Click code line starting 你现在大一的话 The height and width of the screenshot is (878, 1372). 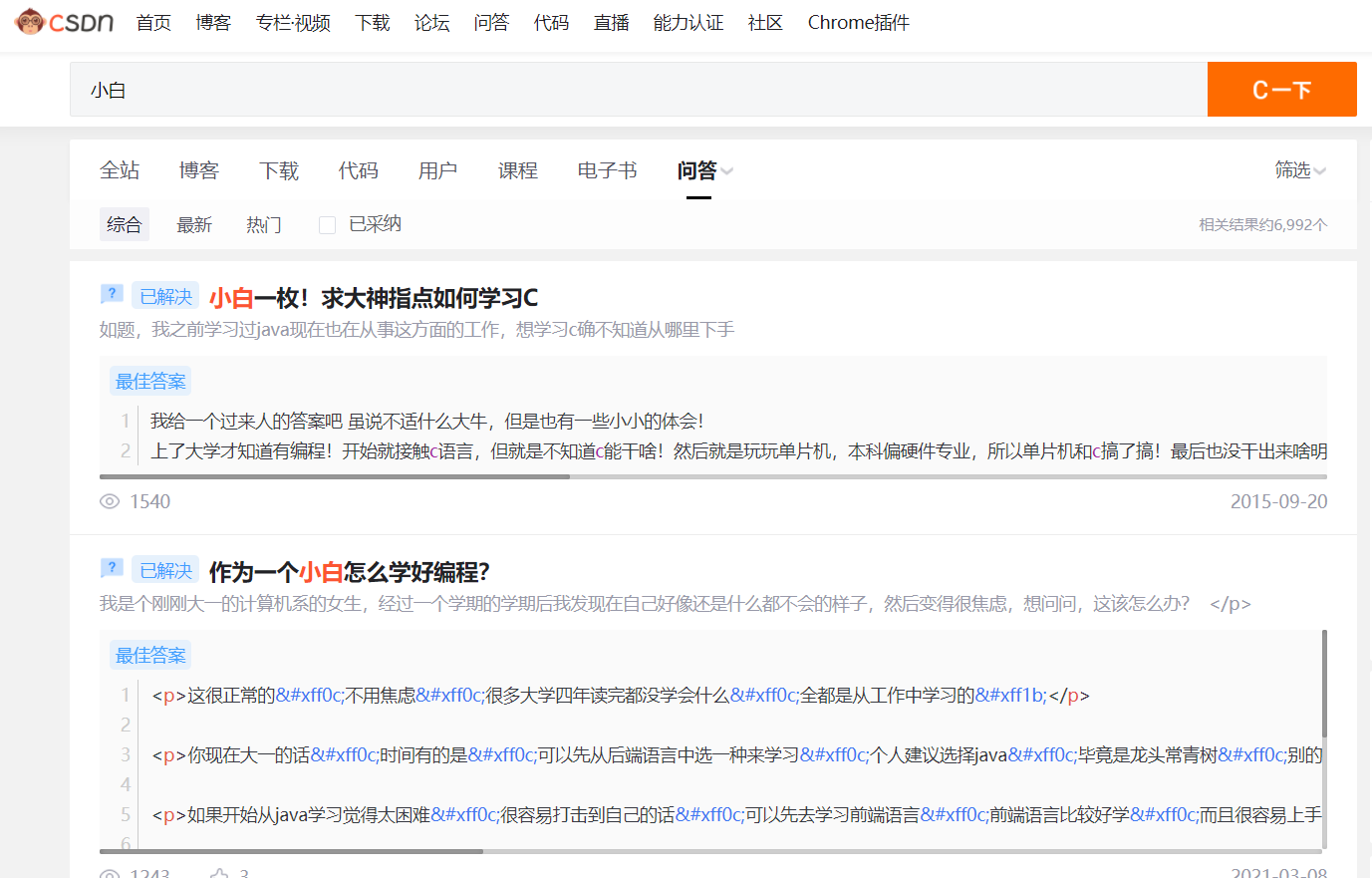tap(737, 755)
